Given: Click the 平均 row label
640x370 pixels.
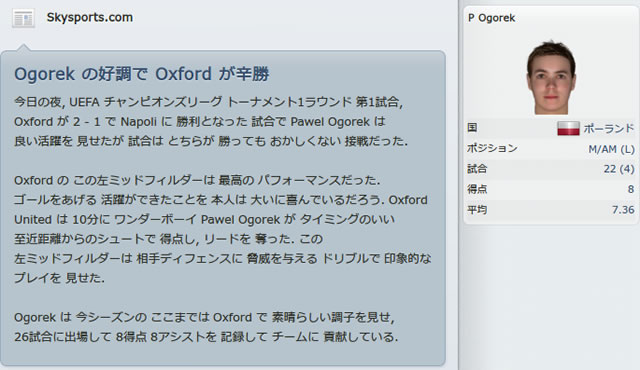Looking at the screenshot, I should (477, 210).
